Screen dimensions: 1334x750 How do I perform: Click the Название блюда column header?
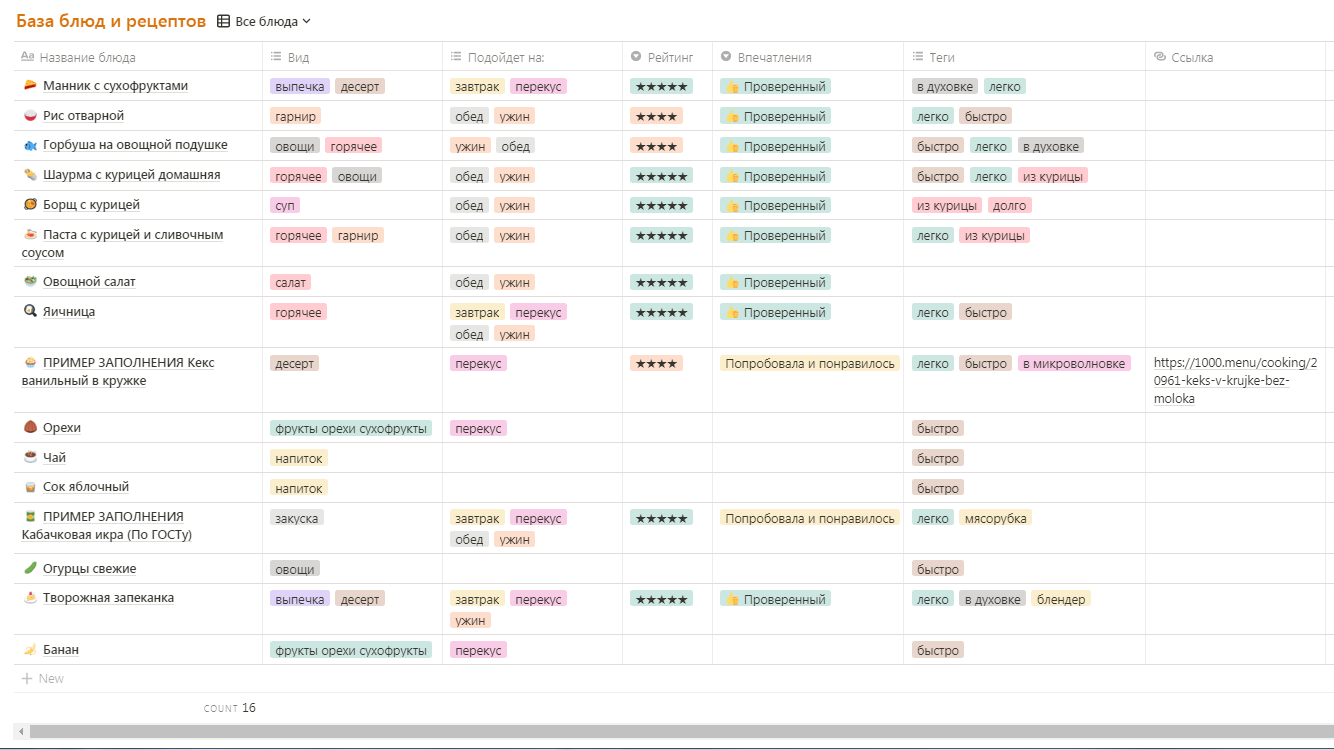138,57
